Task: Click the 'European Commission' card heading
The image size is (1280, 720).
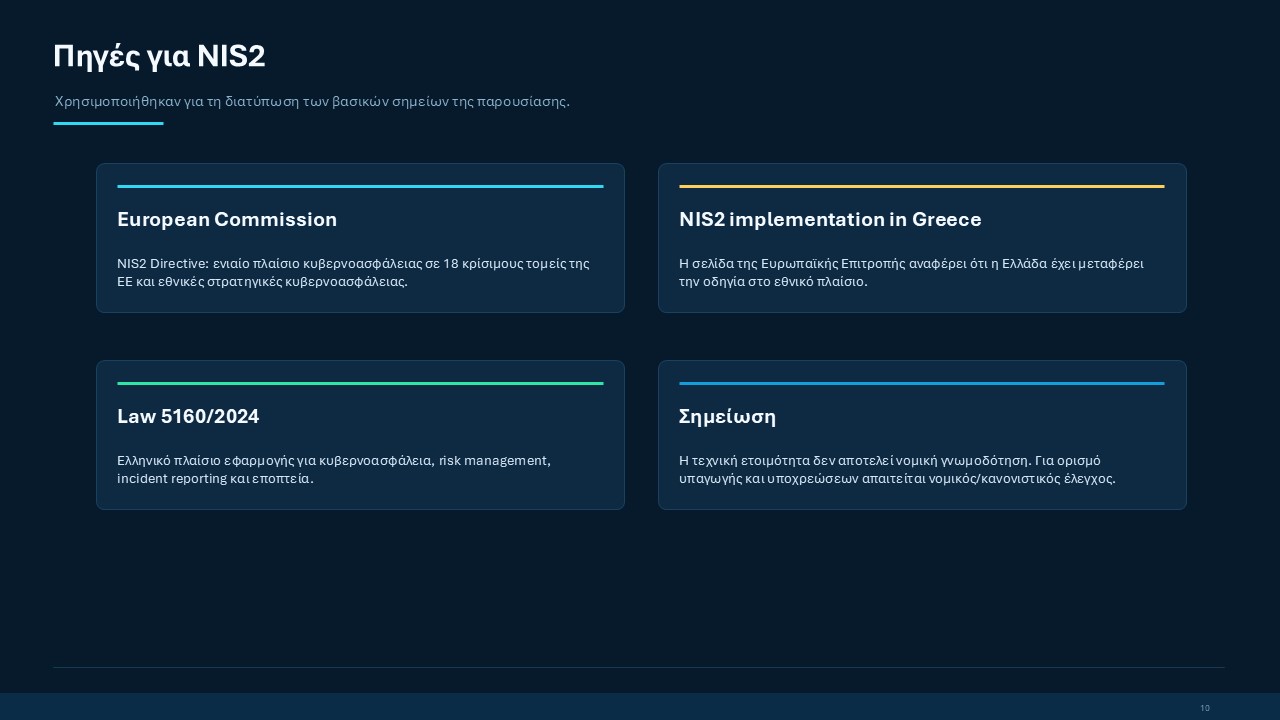Action: (x=227, y=219)
